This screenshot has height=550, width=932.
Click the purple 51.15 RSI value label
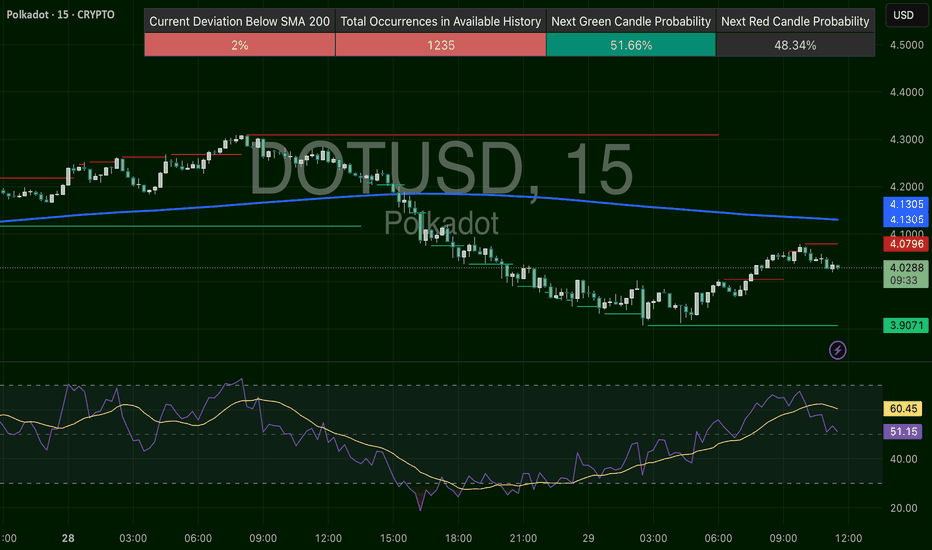[x=903, y=432]
